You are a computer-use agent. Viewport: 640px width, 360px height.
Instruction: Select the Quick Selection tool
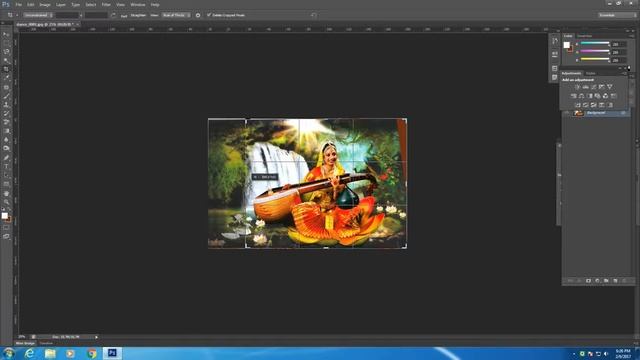point(6,61)
